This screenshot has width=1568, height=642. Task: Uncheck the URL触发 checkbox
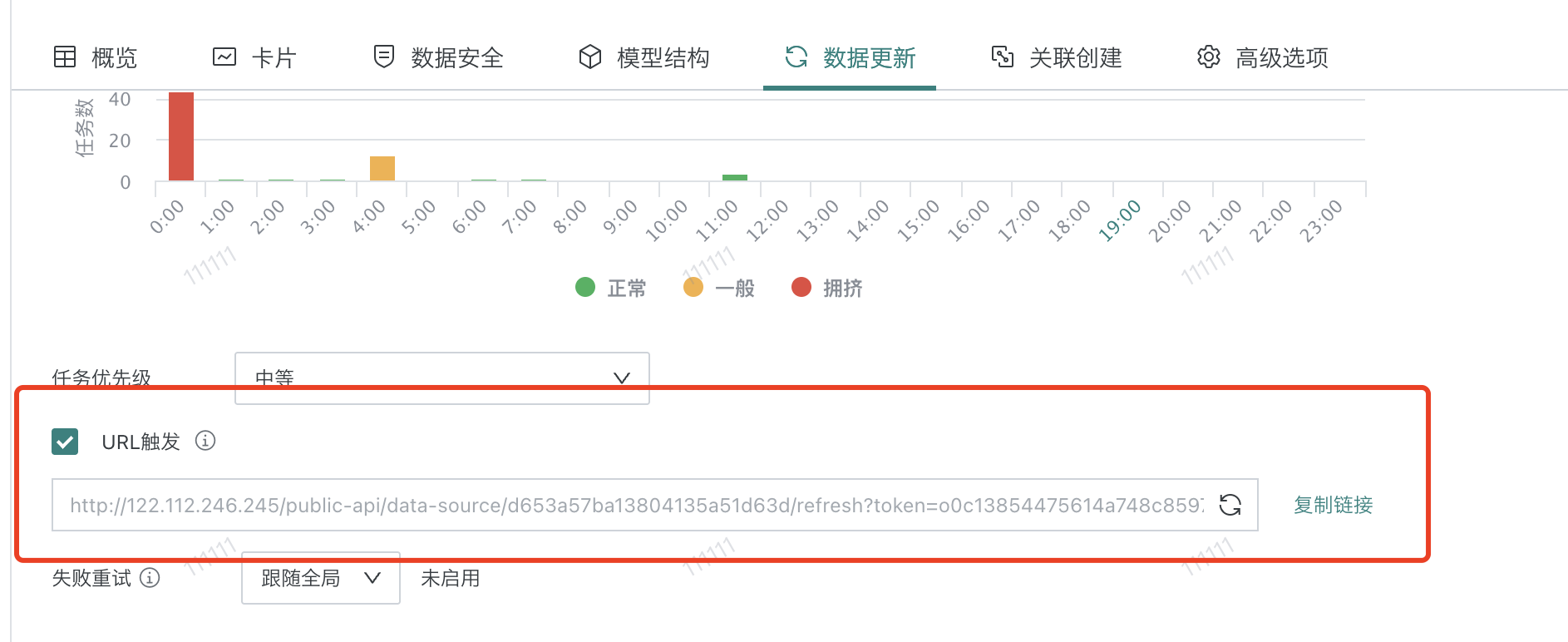65,442
